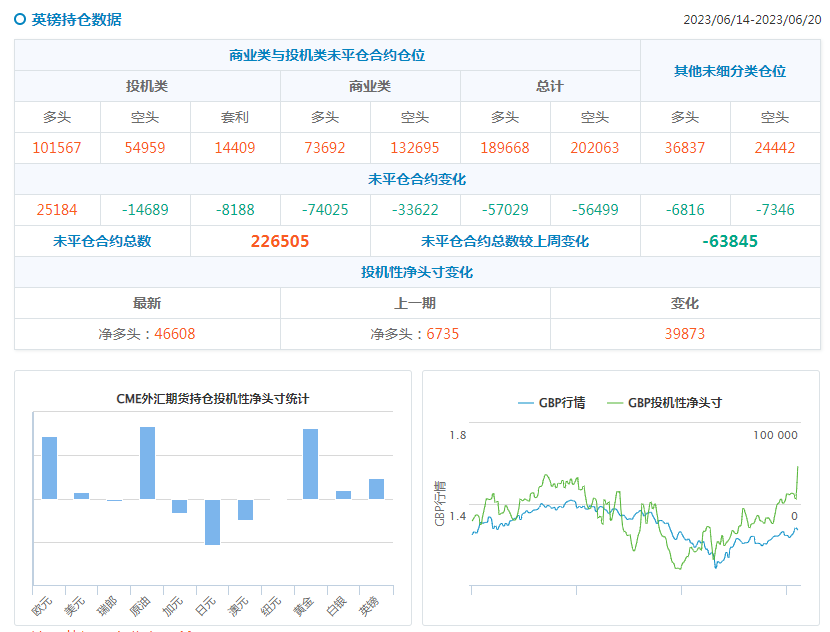The height and width of the screenshot is (632, 830).
Task: Click the 总计 column header
Action: 550,86
